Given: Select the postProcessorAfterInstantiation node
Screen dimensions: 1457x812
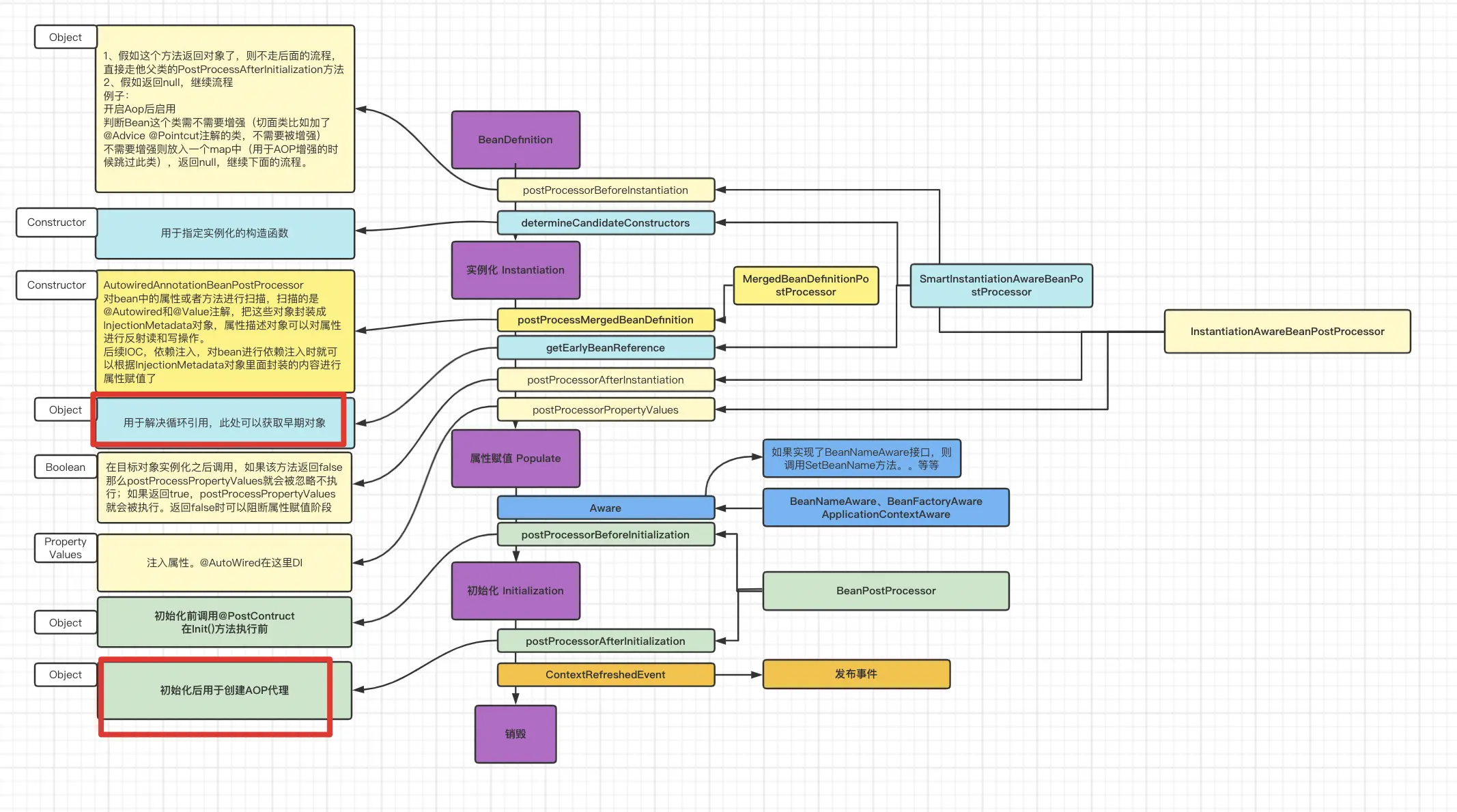Looking at the screenshot, I should pos(605,380).
